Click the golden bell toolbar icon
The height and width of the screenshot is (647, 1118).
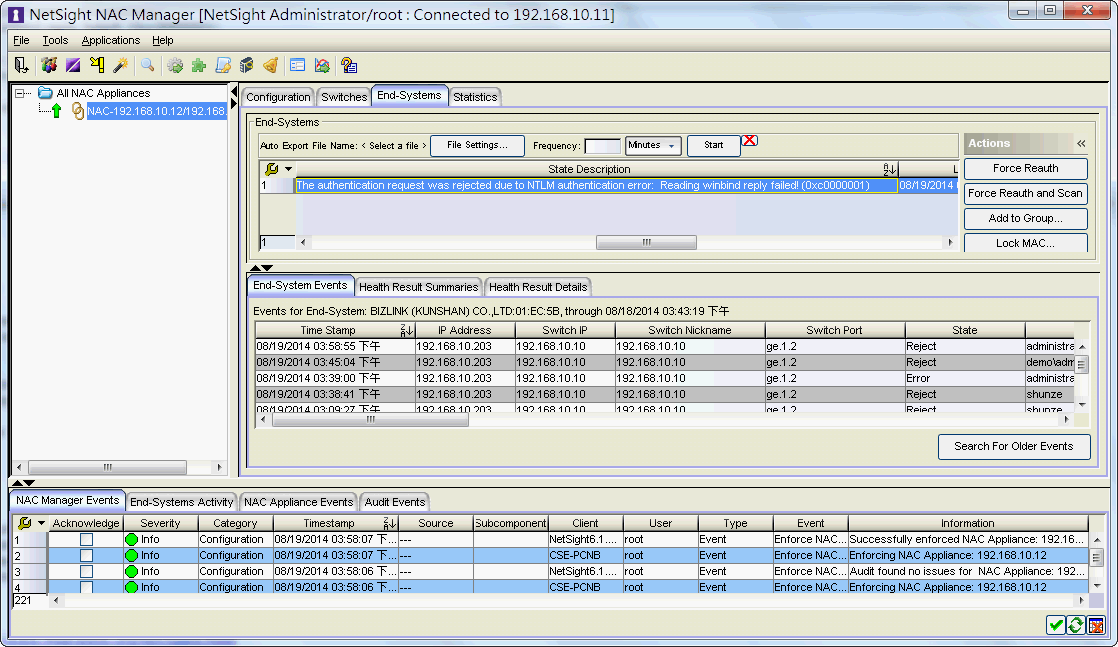point(270,66)
